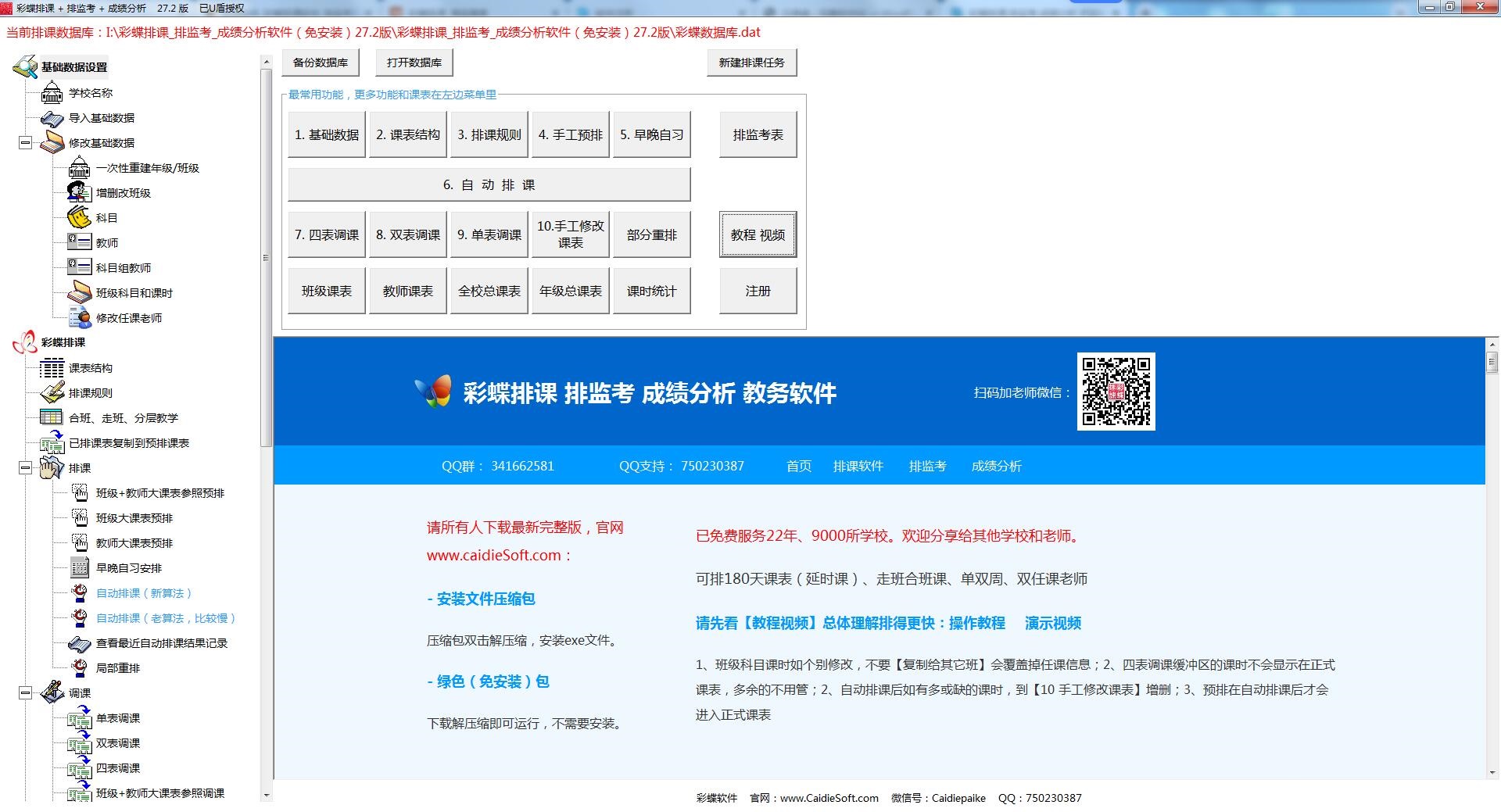Collapse the 调课 tree node
Image resolution: width=1501 pixels, height=812 pixels.
[25, 693]
